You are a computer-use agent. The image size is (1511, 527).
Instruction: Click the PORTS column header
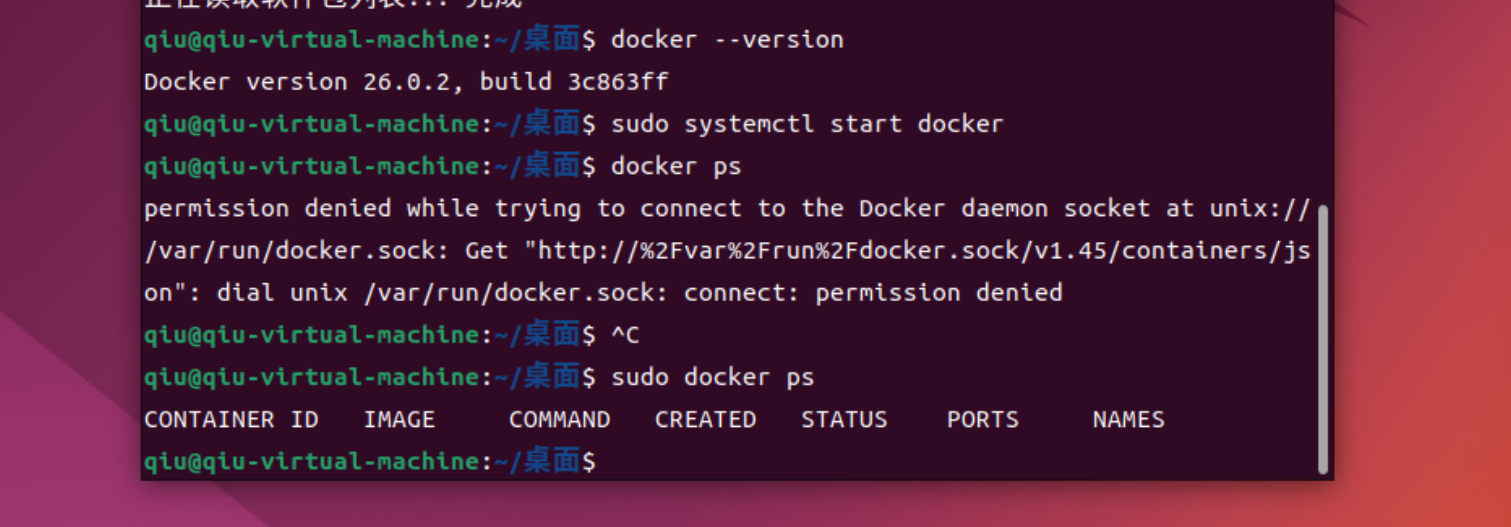[x=983, y=419]
